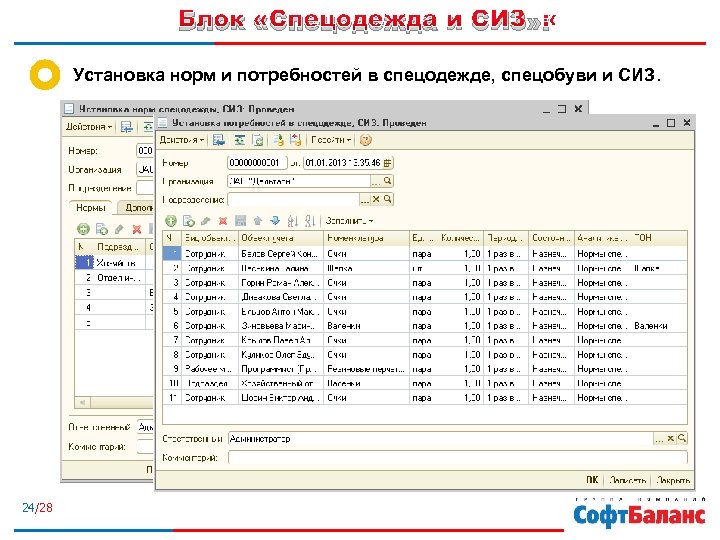Click the date field 01.01.2013
The image size is (720, 540).
[343, 163]
